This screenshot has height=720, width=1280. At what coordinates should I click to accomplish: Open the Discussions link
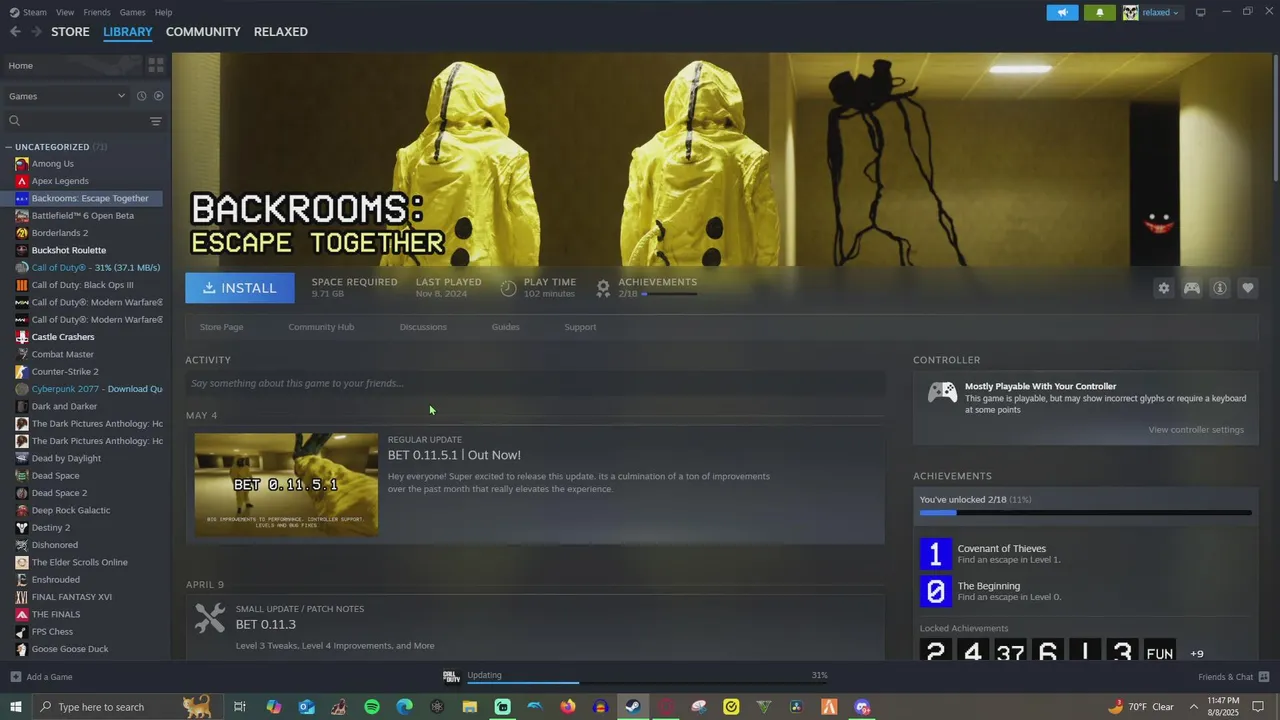[x=423, y=327]
